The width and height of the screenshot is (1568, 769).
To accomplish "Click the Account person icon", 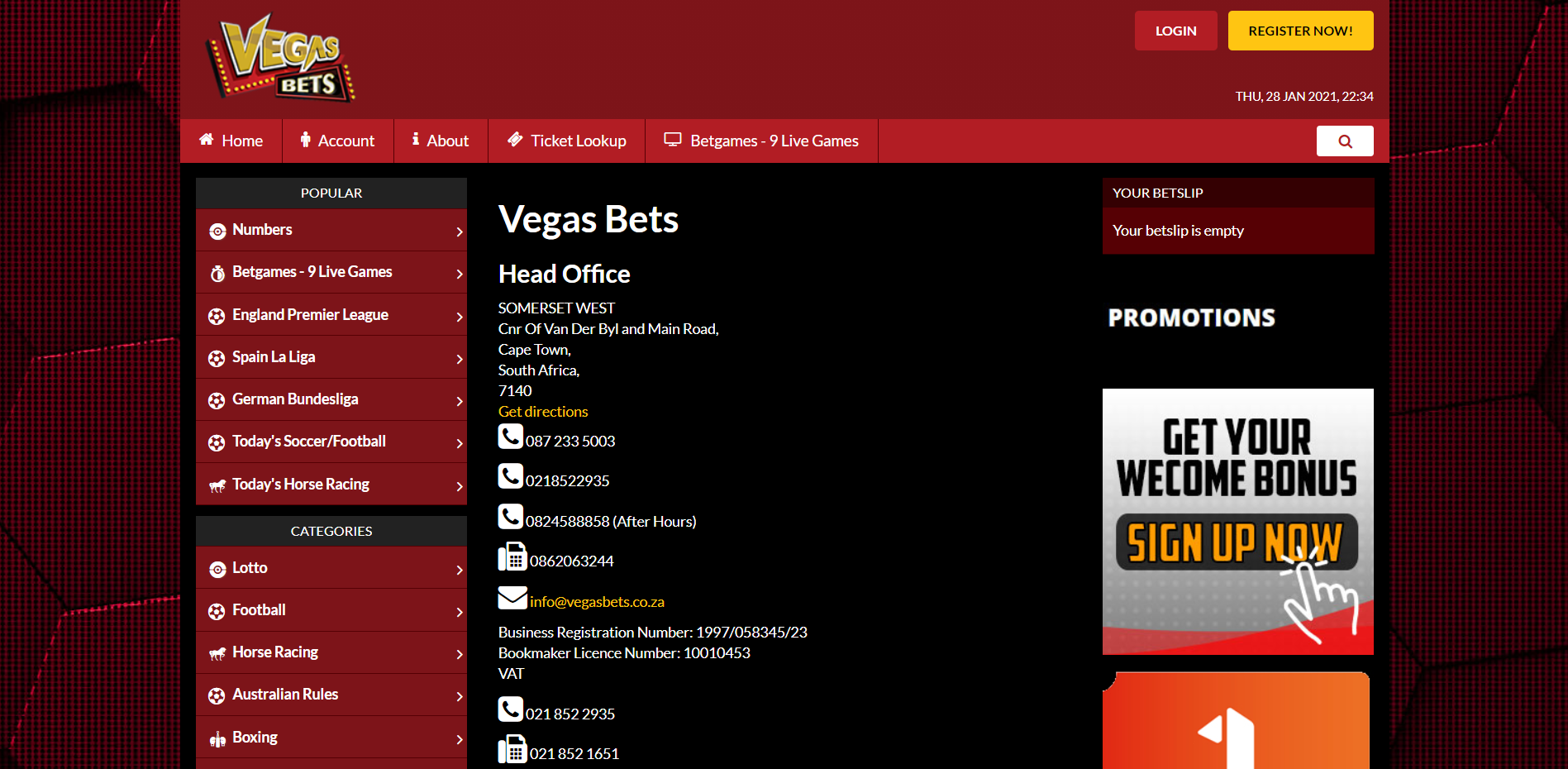I will click(305, 140).
